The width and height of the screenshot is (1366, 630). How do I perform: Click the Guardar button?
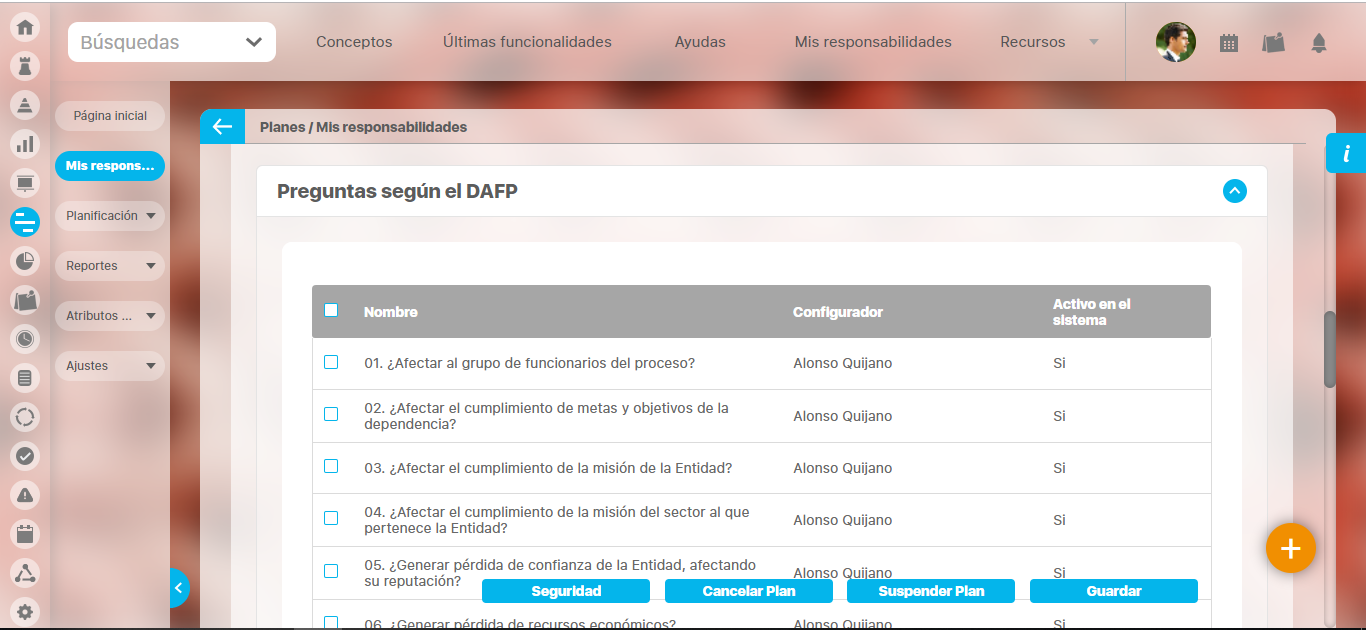point(1113,591)
